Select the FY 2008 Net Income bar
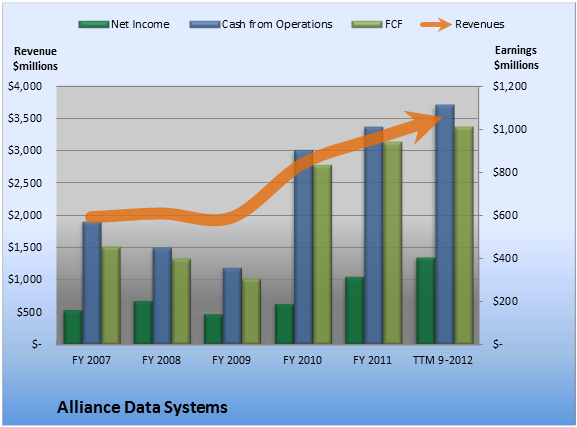Image resolution: width=577 pixels, height=427 pixels. click(143, 323)
